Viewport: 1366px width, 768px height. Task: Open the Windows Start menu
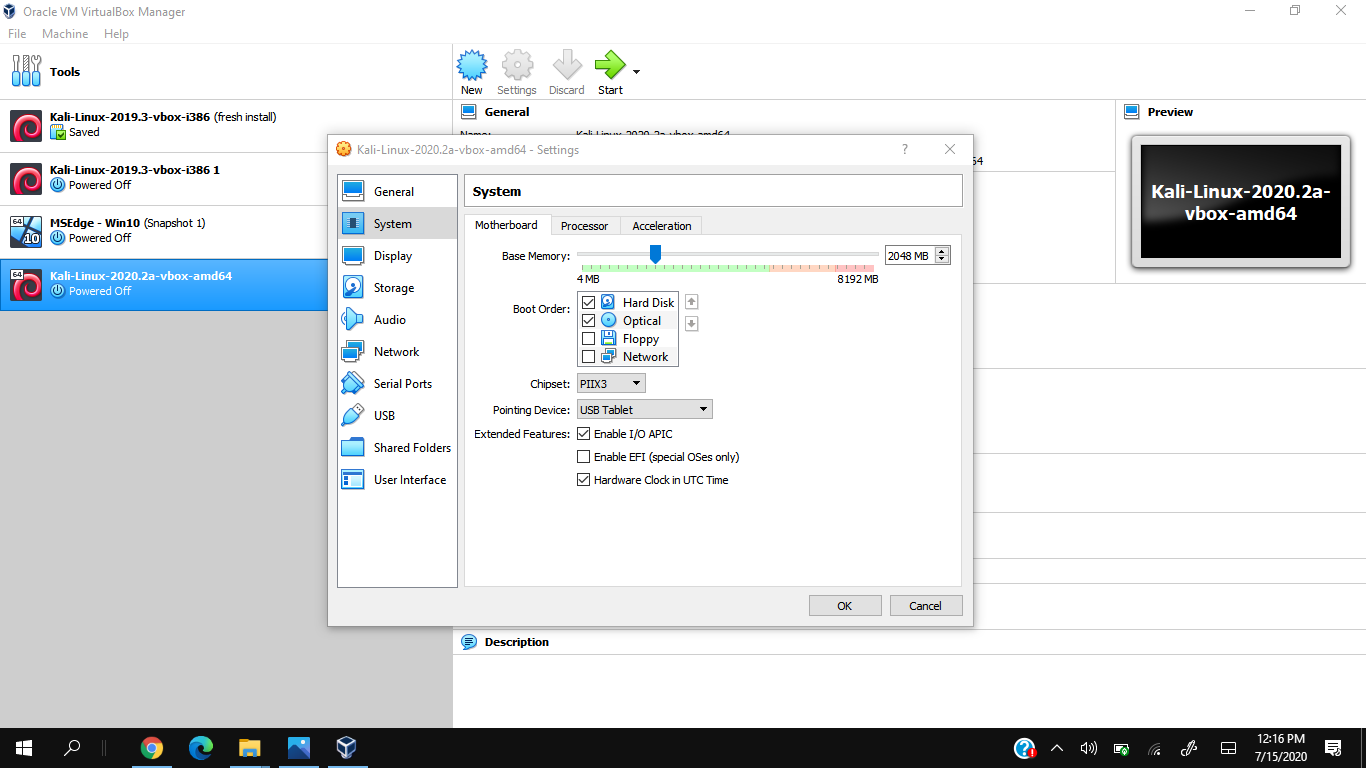tap(24, 748)
